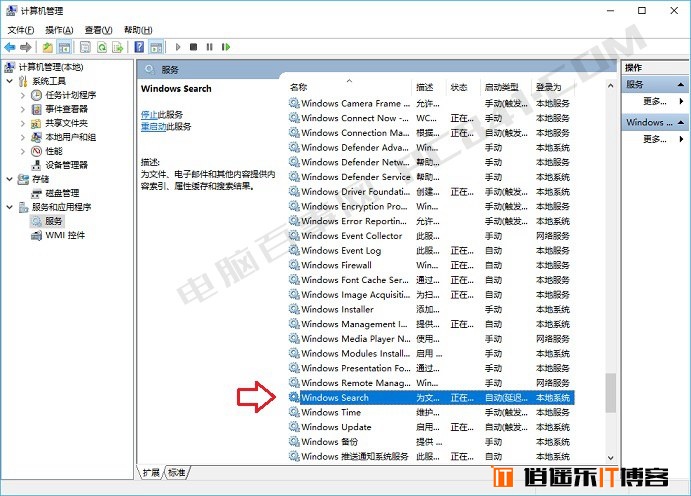Select the Windows Event Collector row
Image resolution: width=691 pixels, height=496 pixels.
pos(431,236)
